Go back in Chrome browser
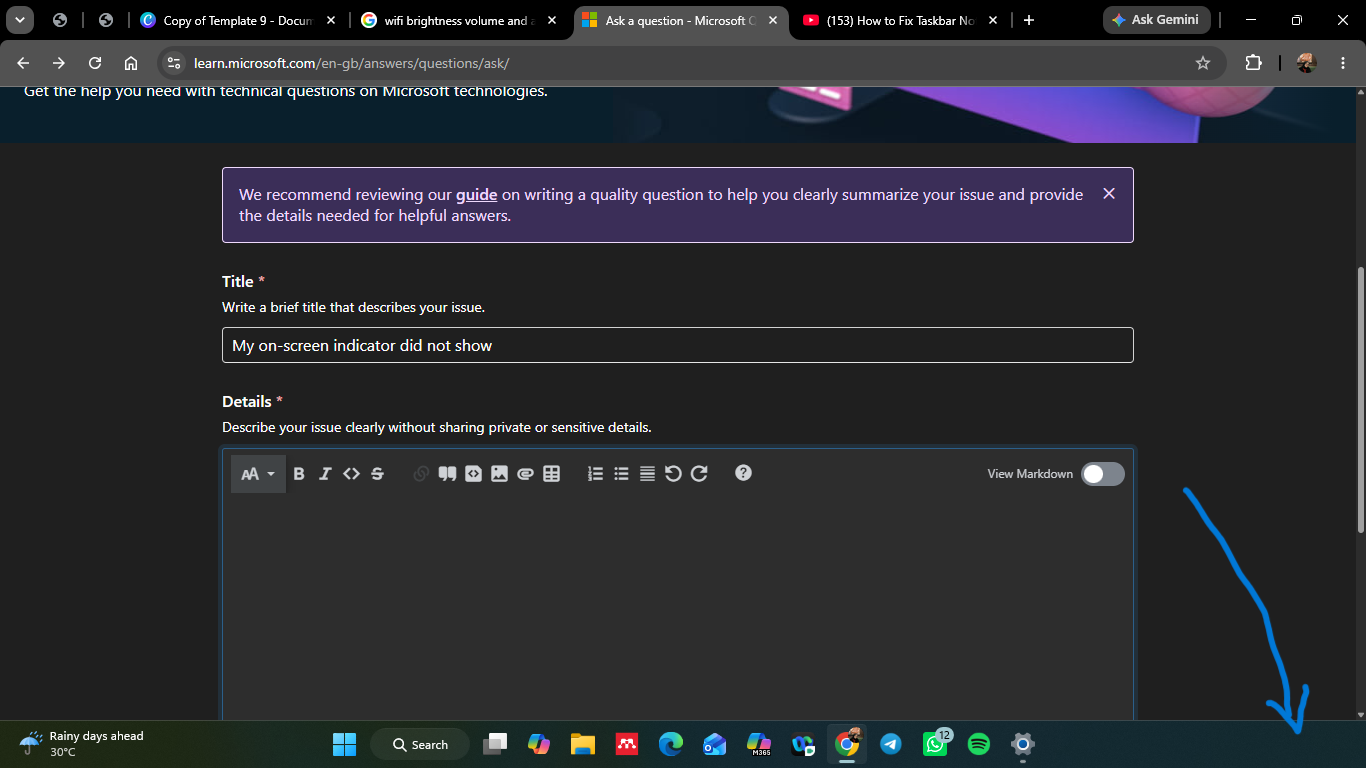1366x768 pixels. click(x=24, y=63)
